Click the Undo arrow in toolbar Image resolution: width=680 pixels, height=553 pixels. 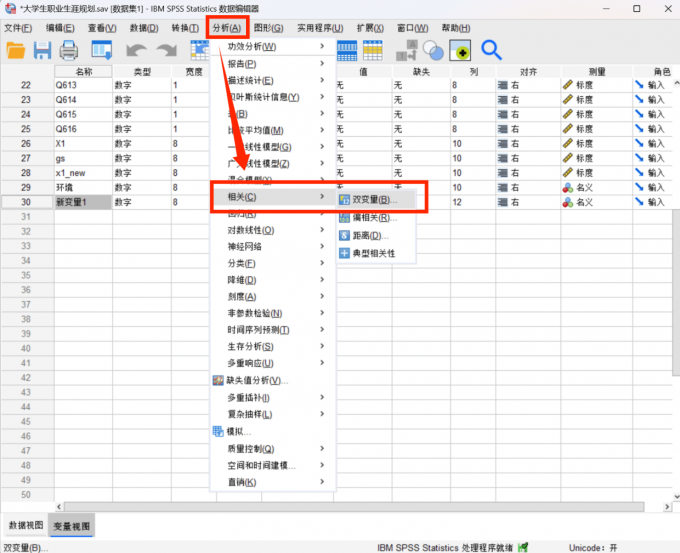[137, 50]
